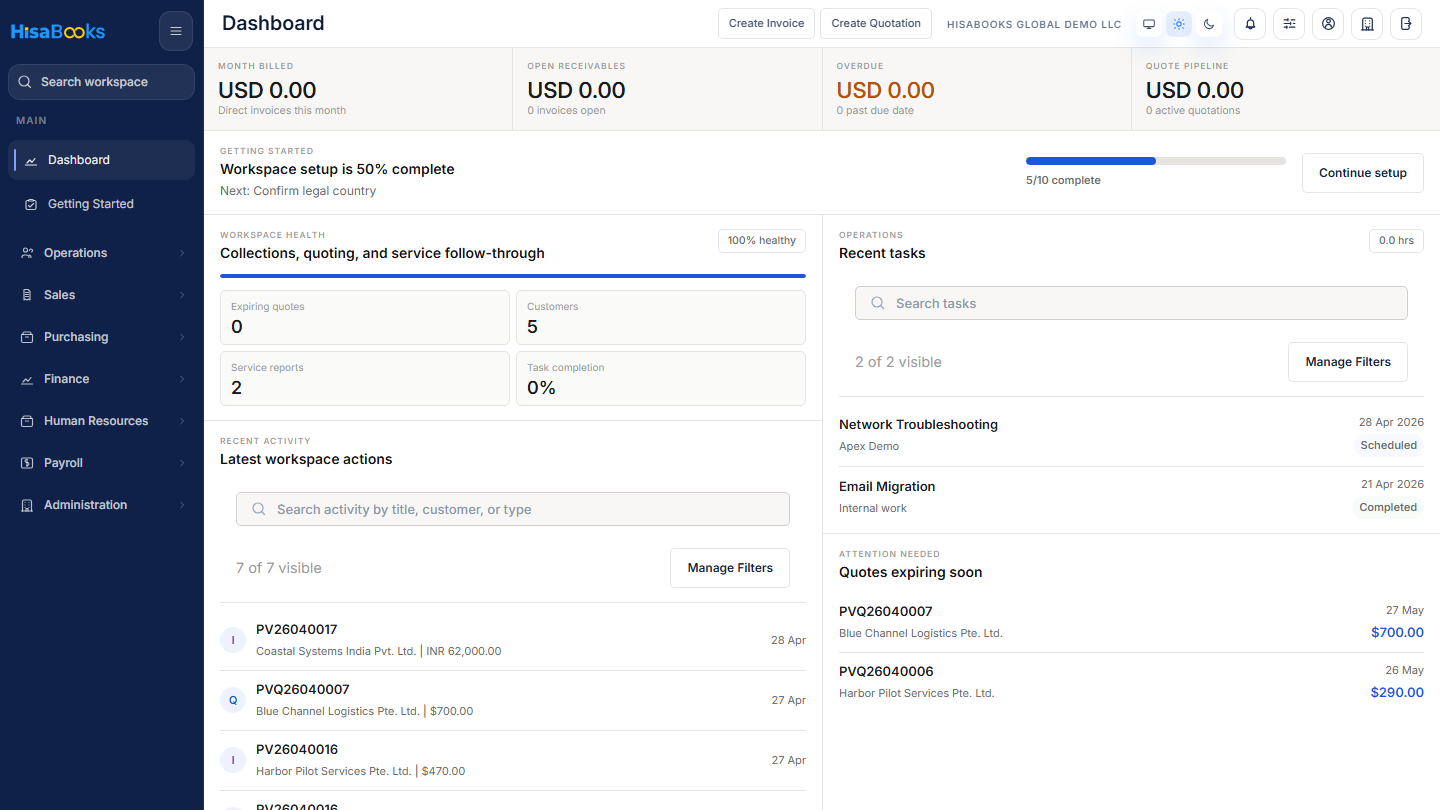1440x810 pixels.
Task: Click the workspace setup progress bar
Action: point(1156,161)
